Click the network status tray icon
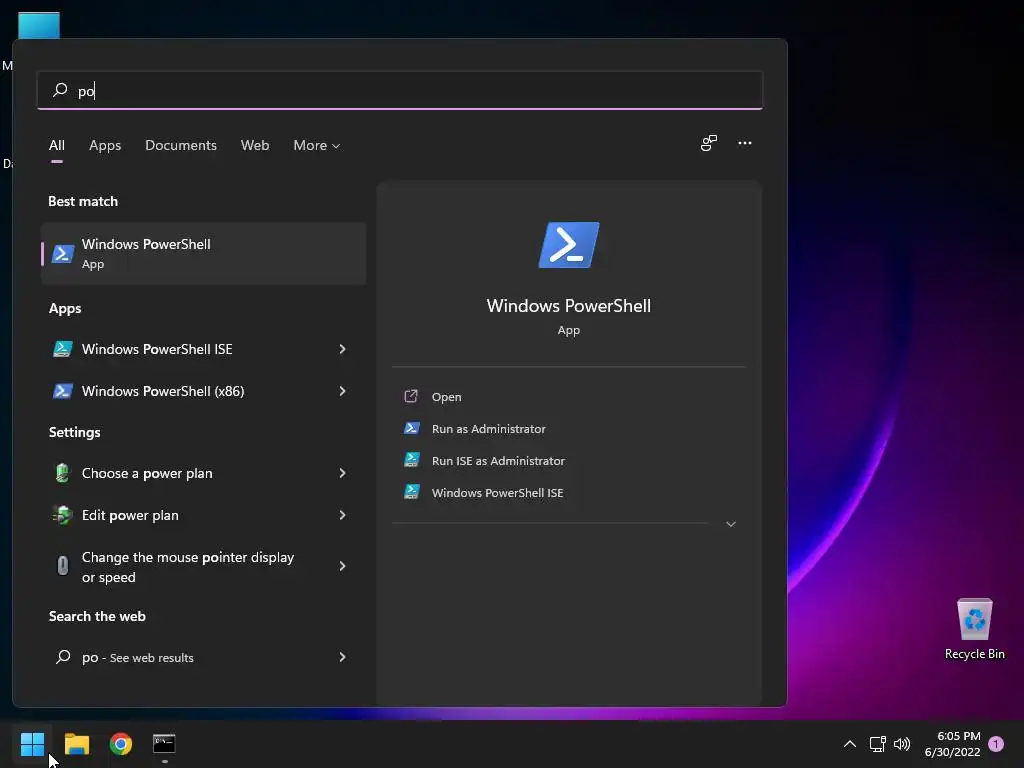Screen dimensions: 1024x768 tap(878, 744)
